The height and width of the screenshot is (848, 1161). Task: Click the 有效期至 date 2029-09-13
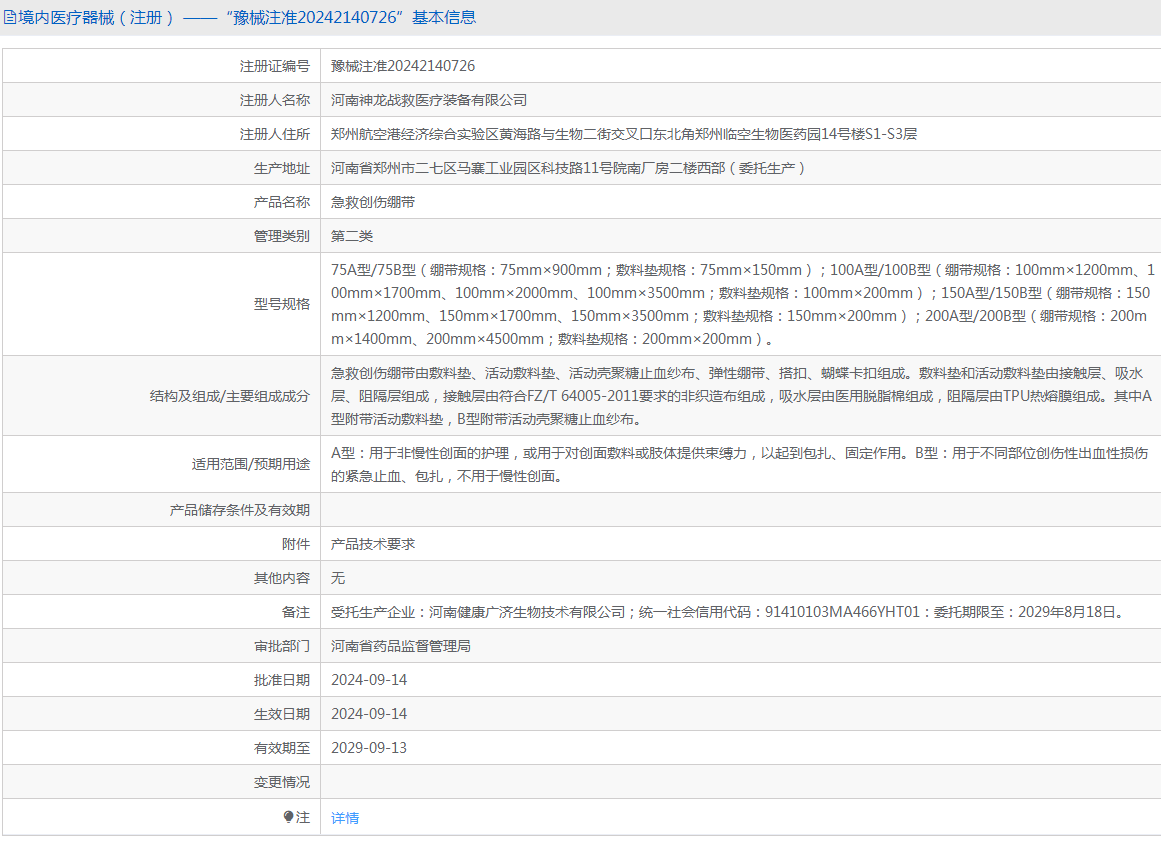click(x=369, y=748)
